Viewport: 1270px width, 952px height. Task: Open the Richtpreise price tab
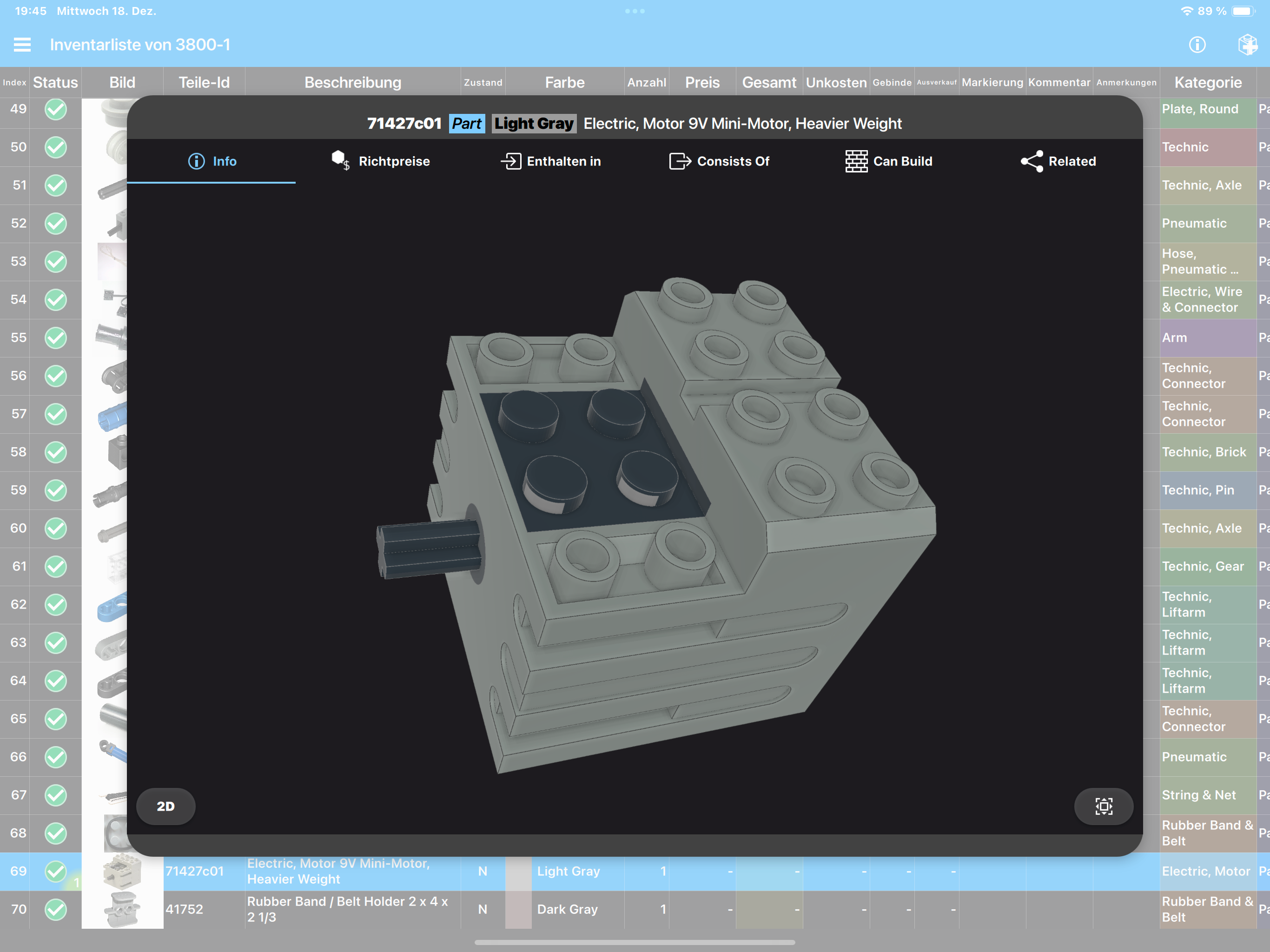[381, 161]
